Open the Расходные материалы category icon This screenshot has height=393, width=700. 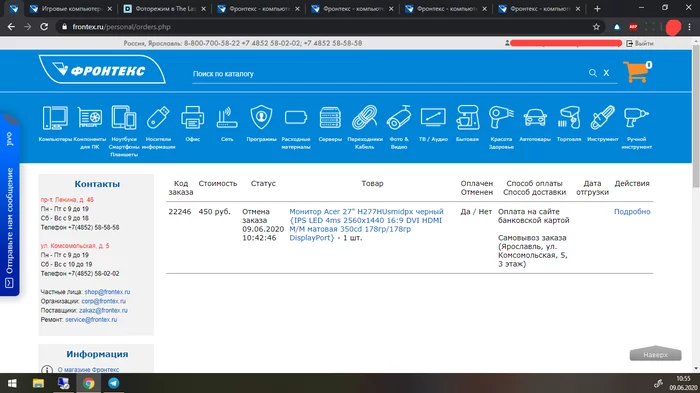coord(296,118)
